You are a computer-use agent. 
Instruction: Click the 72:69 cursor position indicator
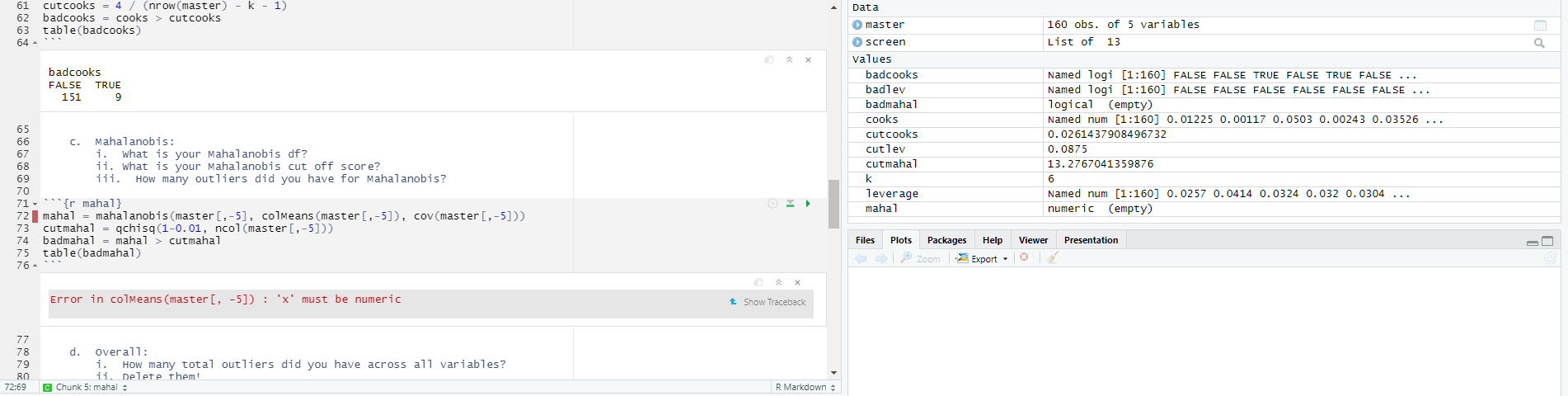click(x=15, y=387)
